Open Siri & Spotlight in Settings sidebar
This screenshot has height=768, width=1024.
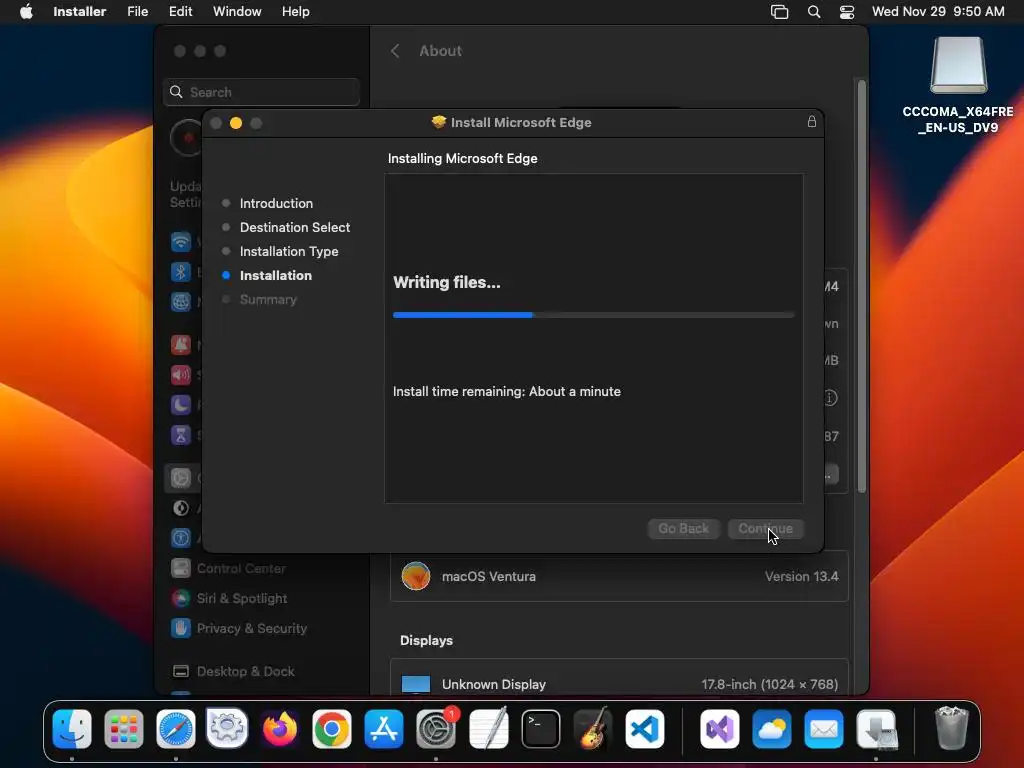[229, 598]
